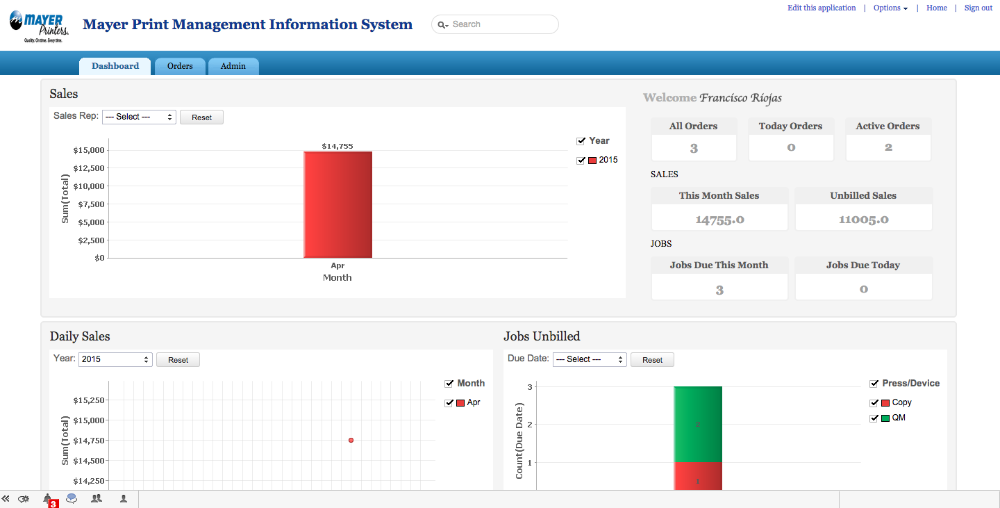Viewport: 1000px width, 508px height.
Task: Click the red Copy bar segment
Action: coord(698,476)
